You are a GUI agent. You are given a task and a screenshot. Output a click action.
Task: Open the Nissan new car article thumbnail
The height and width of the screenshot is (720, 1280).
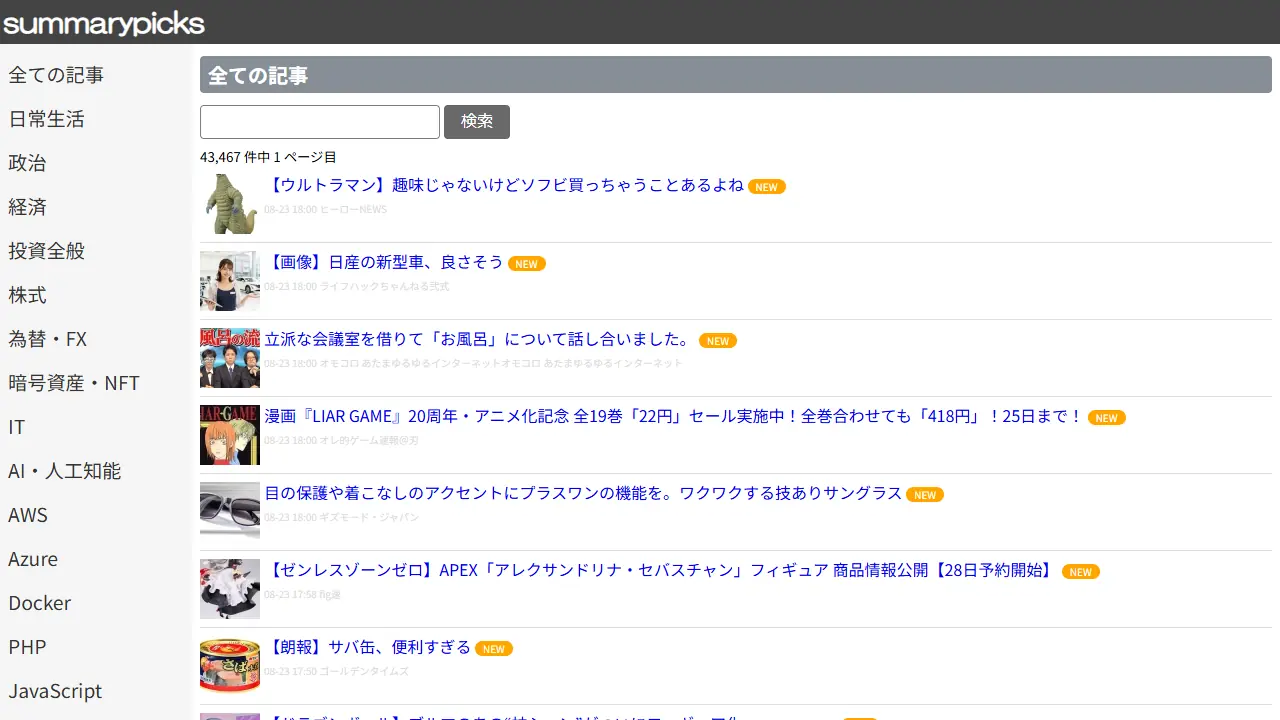point(230,281)
